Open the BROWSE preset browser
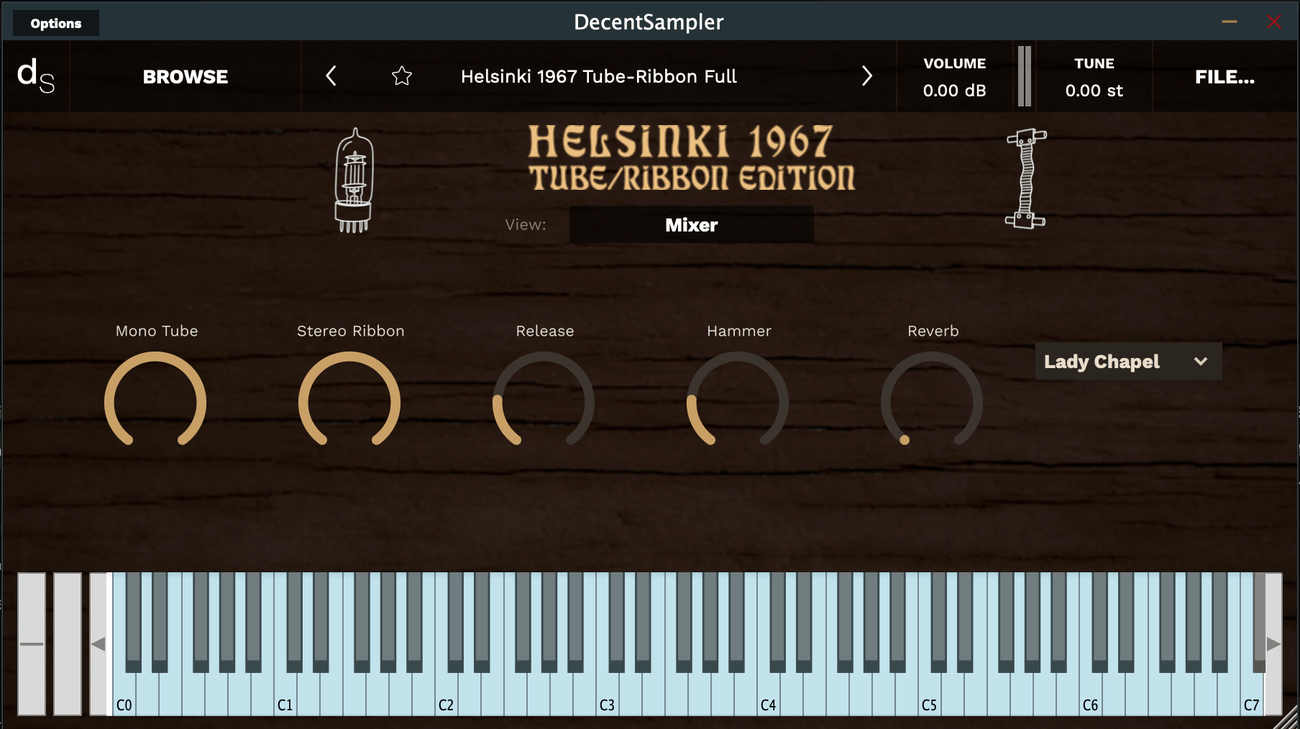 click(185, 77)
